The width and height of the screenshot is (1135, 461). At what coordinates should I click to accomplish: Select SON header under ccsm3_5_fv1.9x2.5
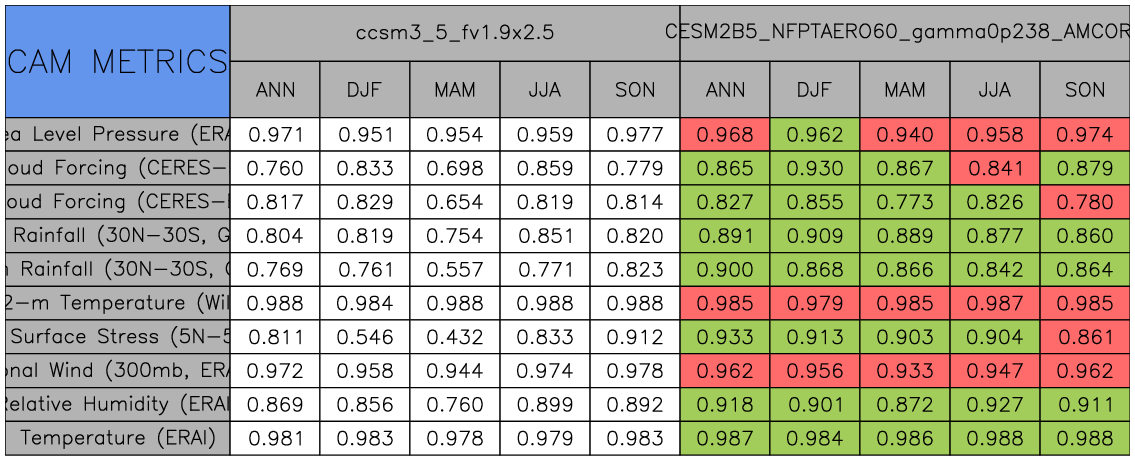click(x=635, y=90)
